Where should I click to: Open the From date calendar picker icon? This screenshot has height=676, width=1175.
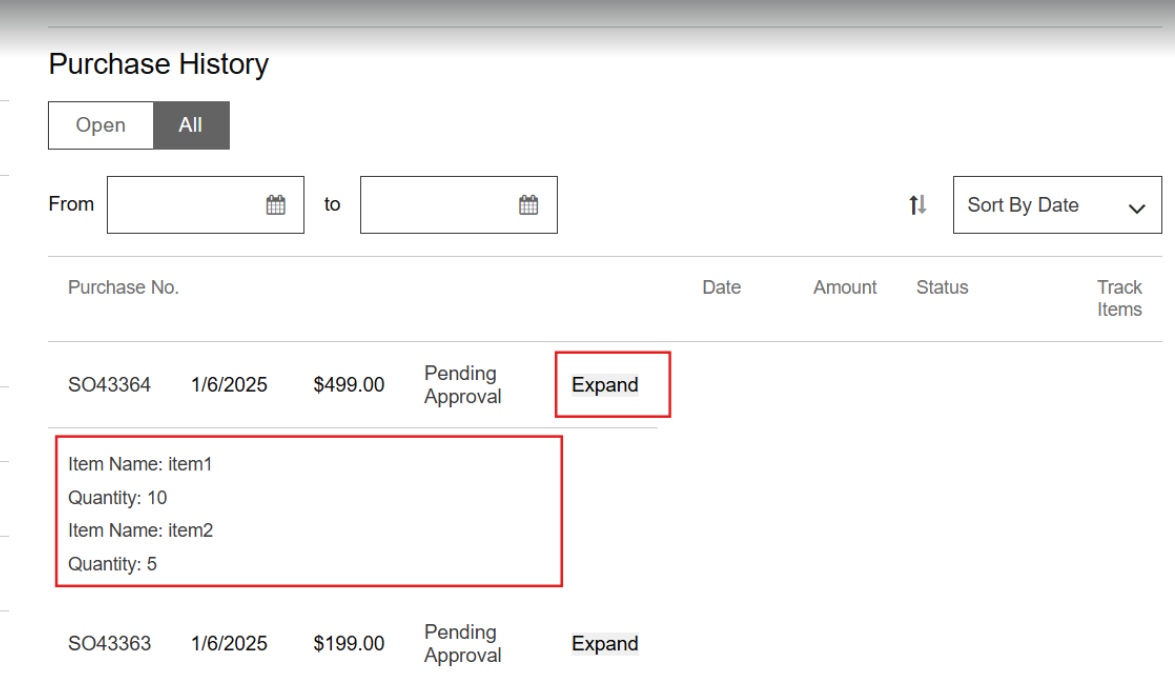tap(276, 205)
